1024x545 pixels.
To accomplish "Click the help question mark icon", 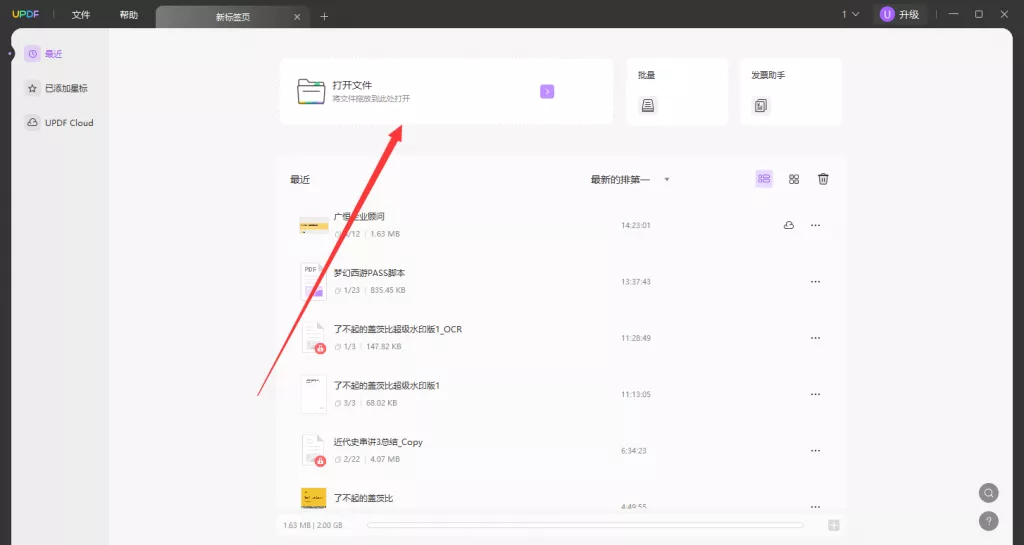I will point(988,521).
